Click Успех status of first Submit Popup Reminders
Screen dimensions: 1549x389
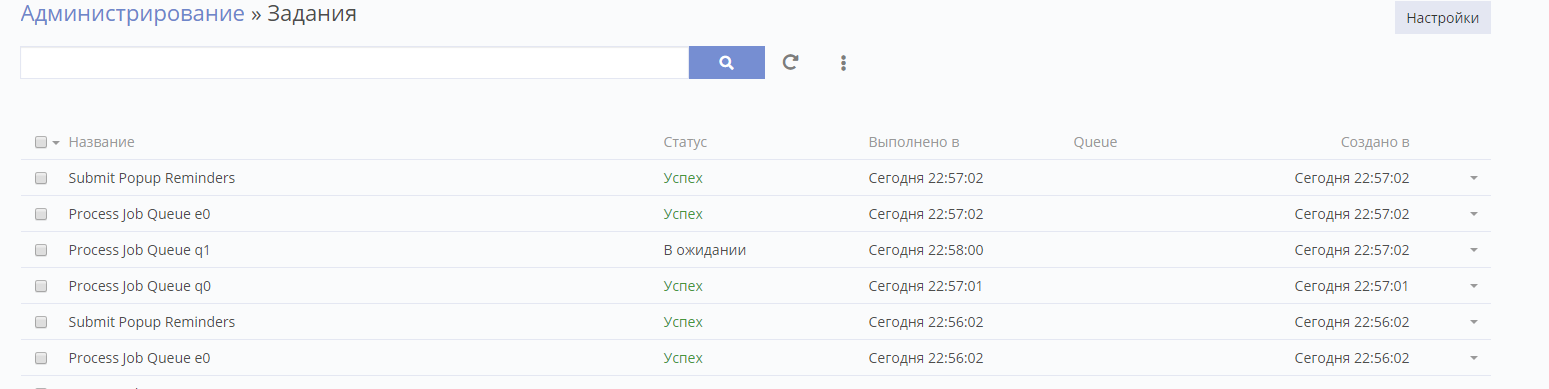[683, 178]
